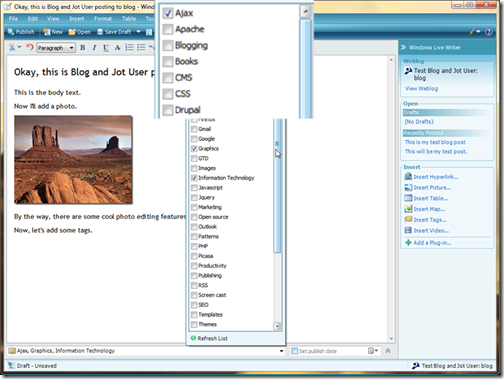This screenshot has height=379, width=504.
Task: Open 'This is my test blog post'
Action: click(x=435, y=142)
